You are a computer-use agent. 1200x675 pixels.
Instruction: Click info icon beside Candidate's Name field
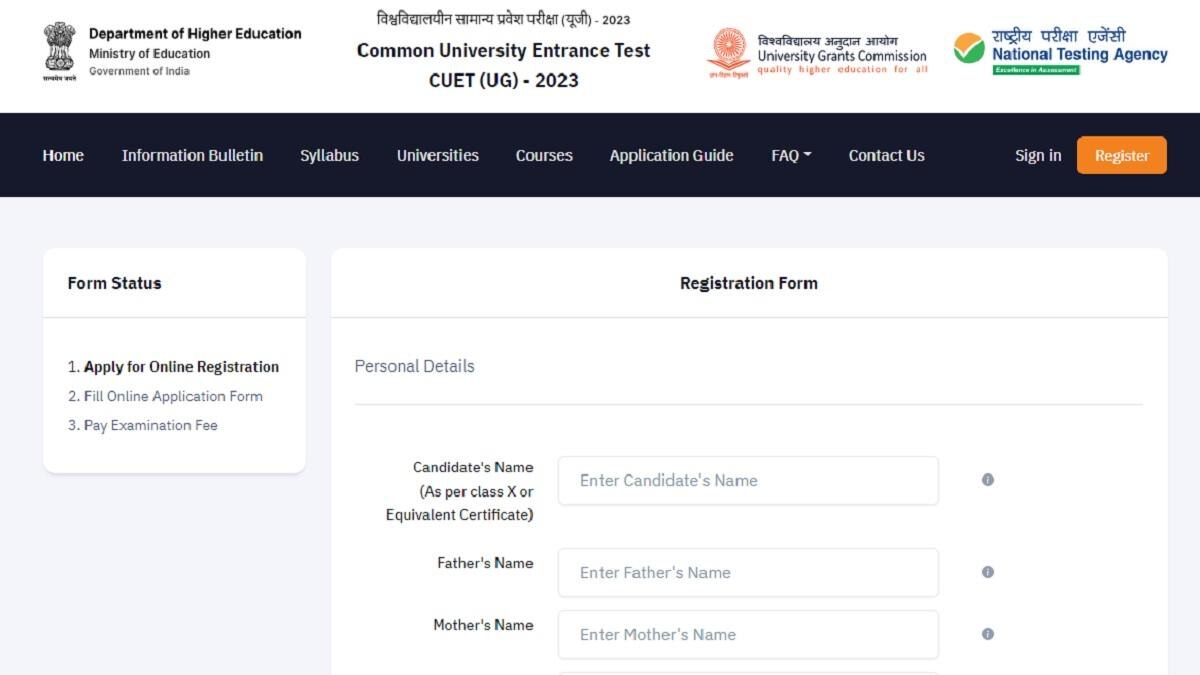tap(987, 480)
